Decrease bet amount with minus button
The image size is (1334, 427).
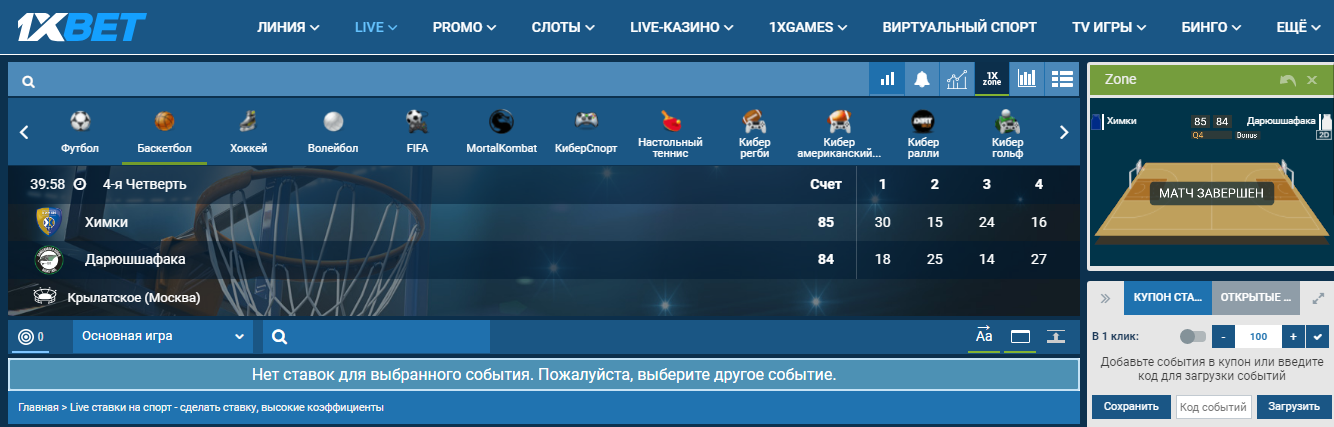(x=1222, y=336)
